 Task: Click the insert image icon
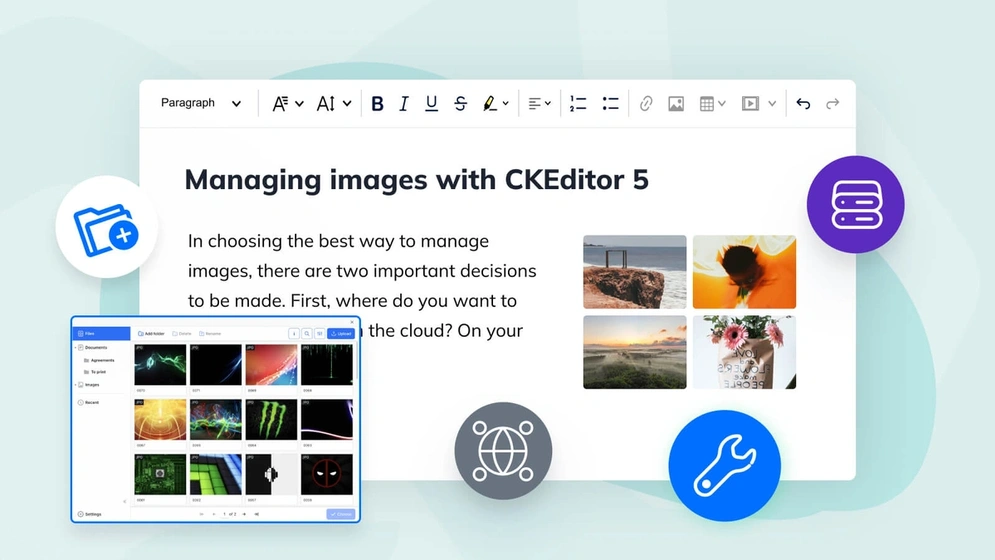pyautogui.click(x=676, y=104)
